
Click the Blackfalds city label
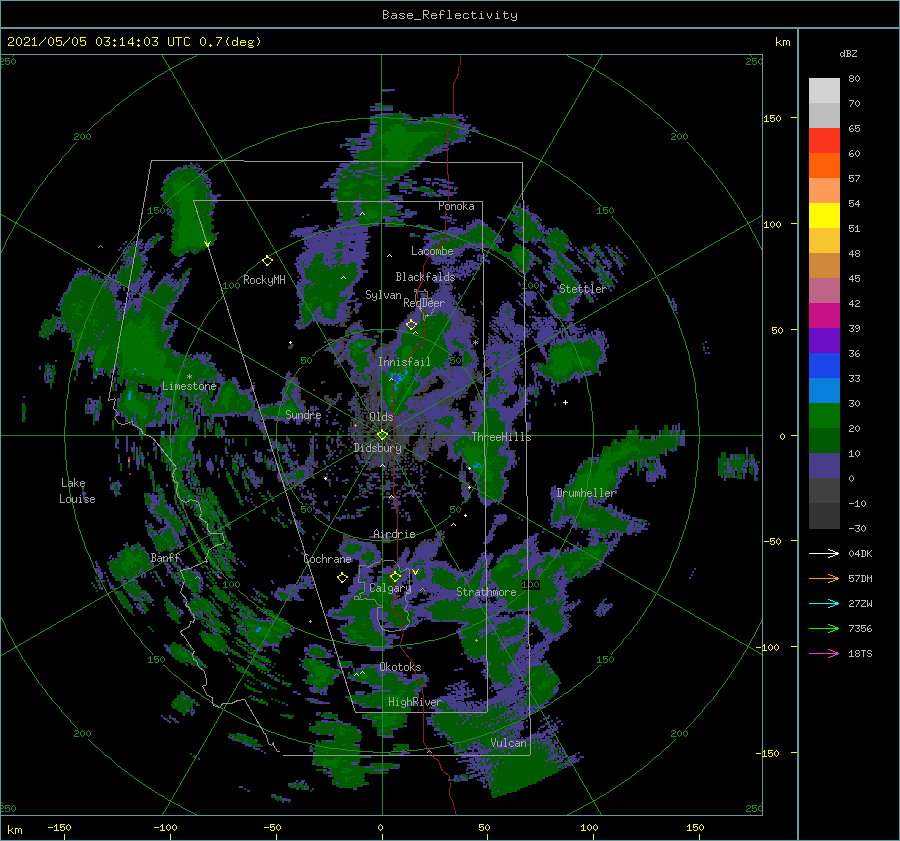tap(425, 277)
